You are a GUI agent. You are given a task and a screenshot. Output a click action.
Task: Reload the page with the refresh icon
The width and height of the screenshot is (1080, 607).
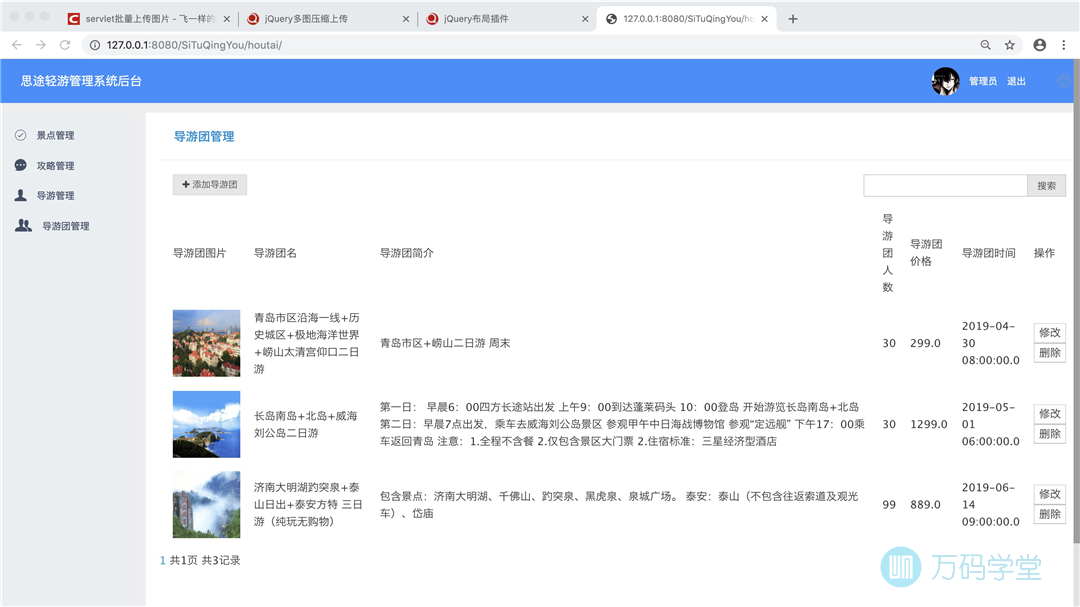click(x=65, y=45)
